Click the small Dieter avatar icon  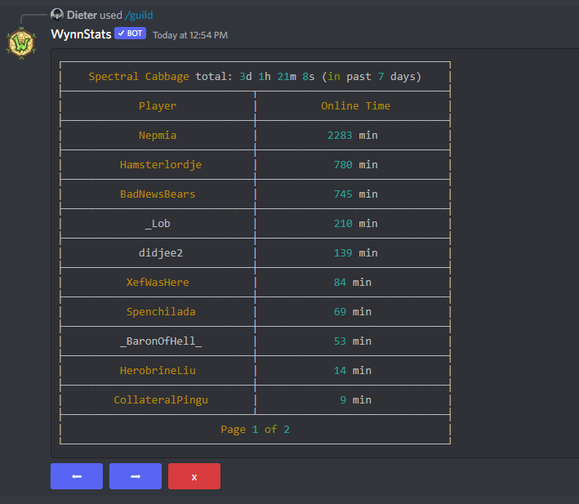tap(57, 14)
